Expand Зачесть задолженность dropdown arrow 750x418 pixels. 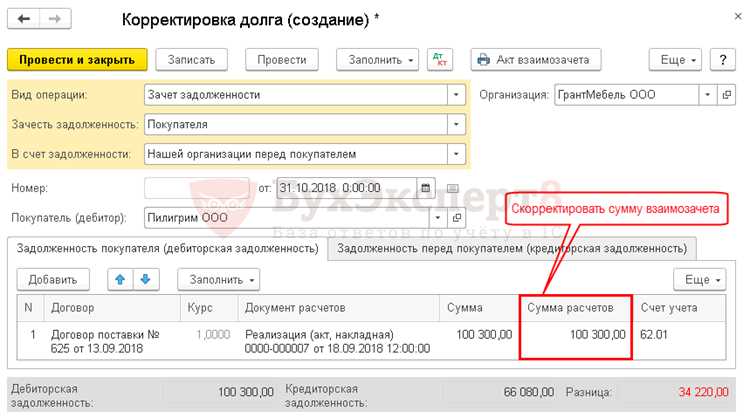(456, 124)
